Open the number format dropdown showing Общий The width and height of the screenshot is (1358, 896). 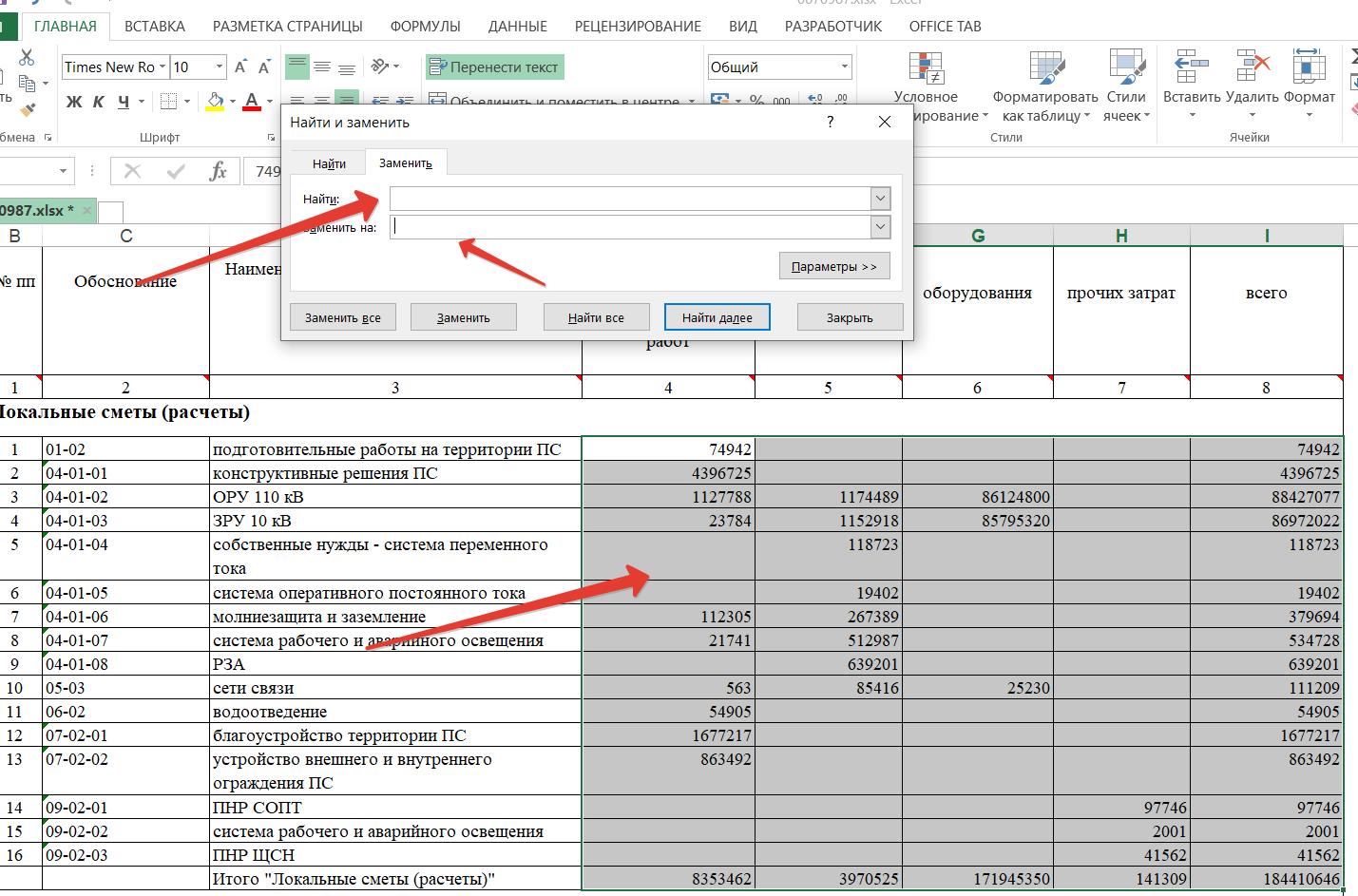844,67
